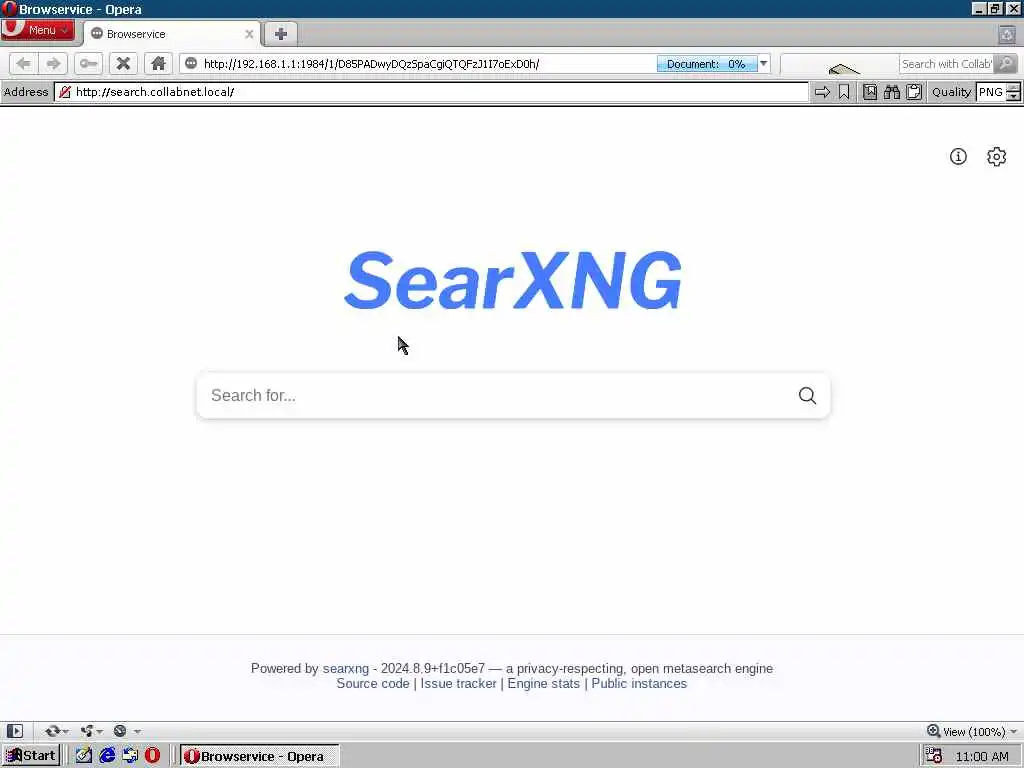Open the View (100%) zoom dropdown
This screenshot has width=1024, height=768.
tap(972, 731)
